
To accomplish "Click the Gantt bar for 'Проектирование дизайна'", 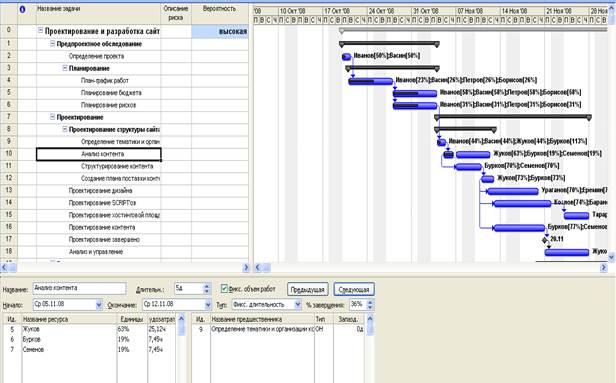I will [x=513, y=191].
